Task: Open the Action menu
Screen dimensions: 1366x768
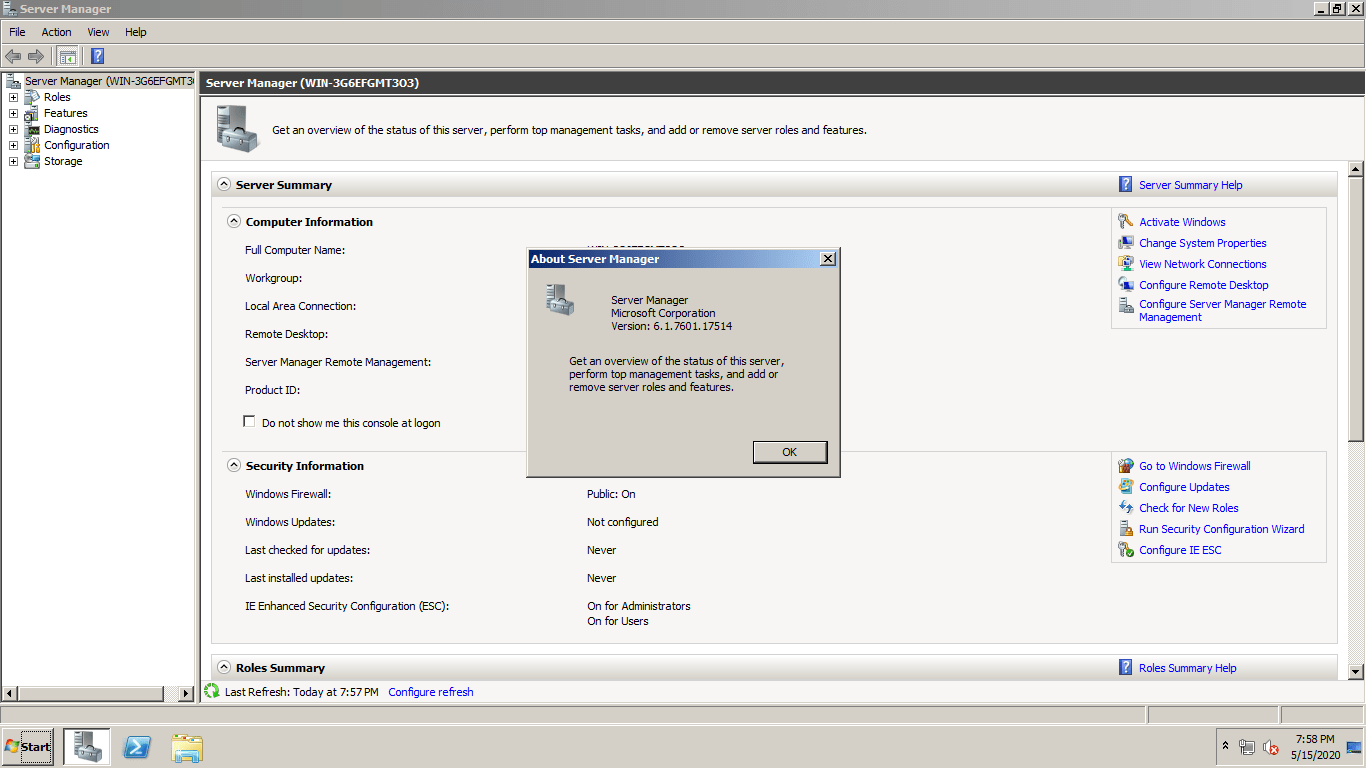Action: pyautogui.click(x=56, y=32)
